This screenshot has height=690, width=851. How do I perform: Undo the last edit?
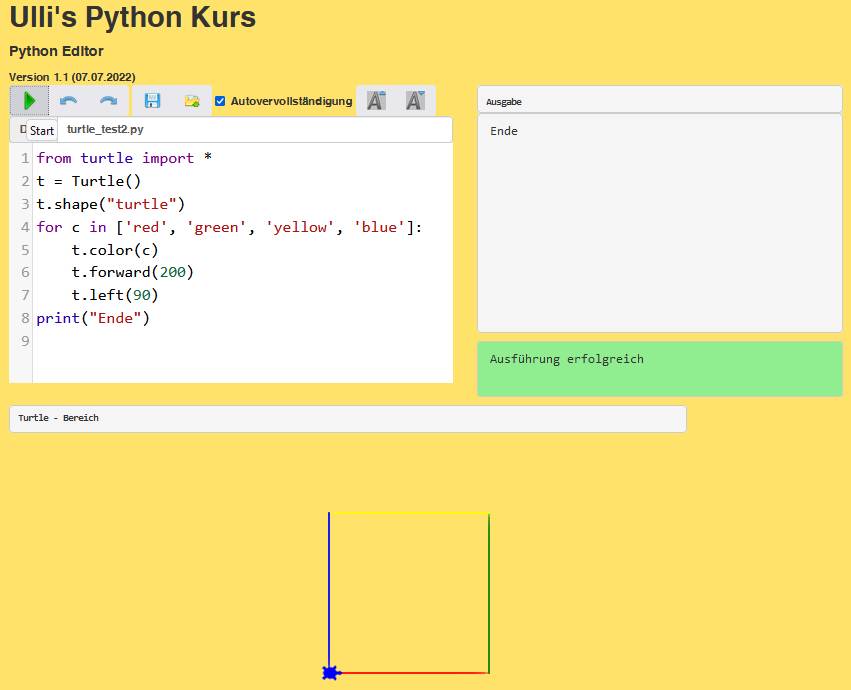[x=68, y=101]
